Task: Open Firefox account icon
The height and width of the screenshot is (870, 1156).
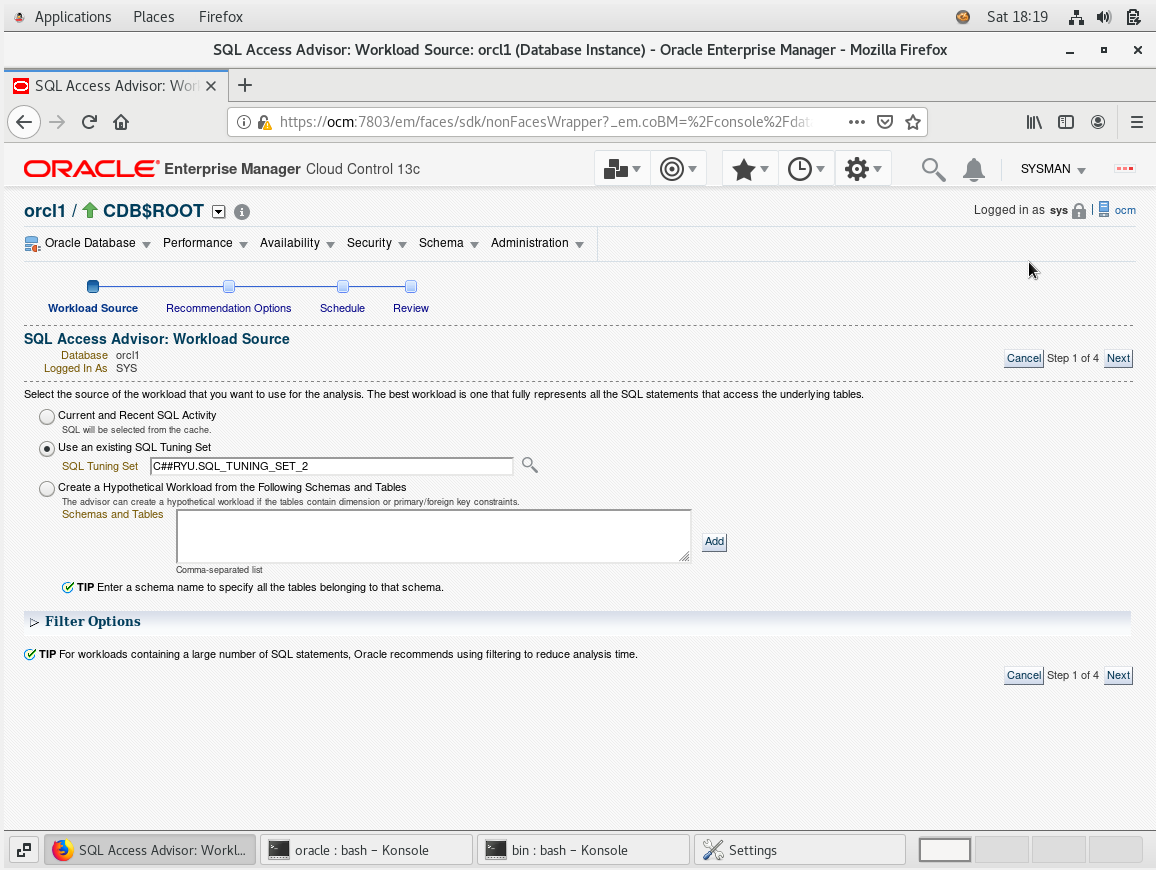Action: [1098, 122]
